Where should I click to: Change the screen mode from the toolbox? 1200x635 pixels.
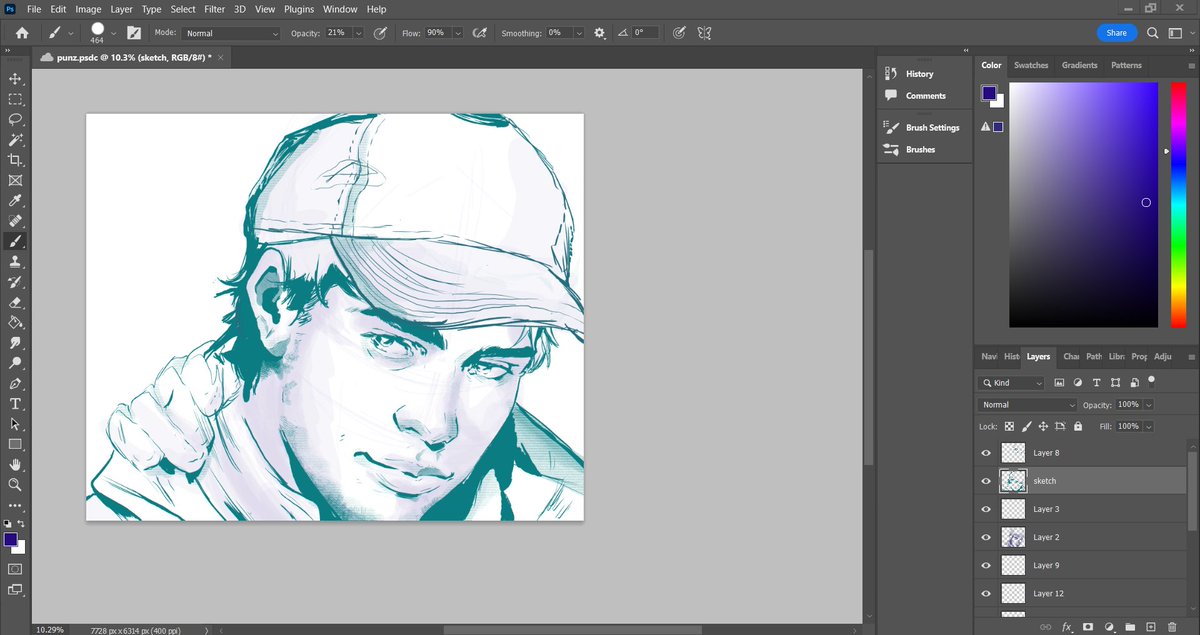coord(15,590)
